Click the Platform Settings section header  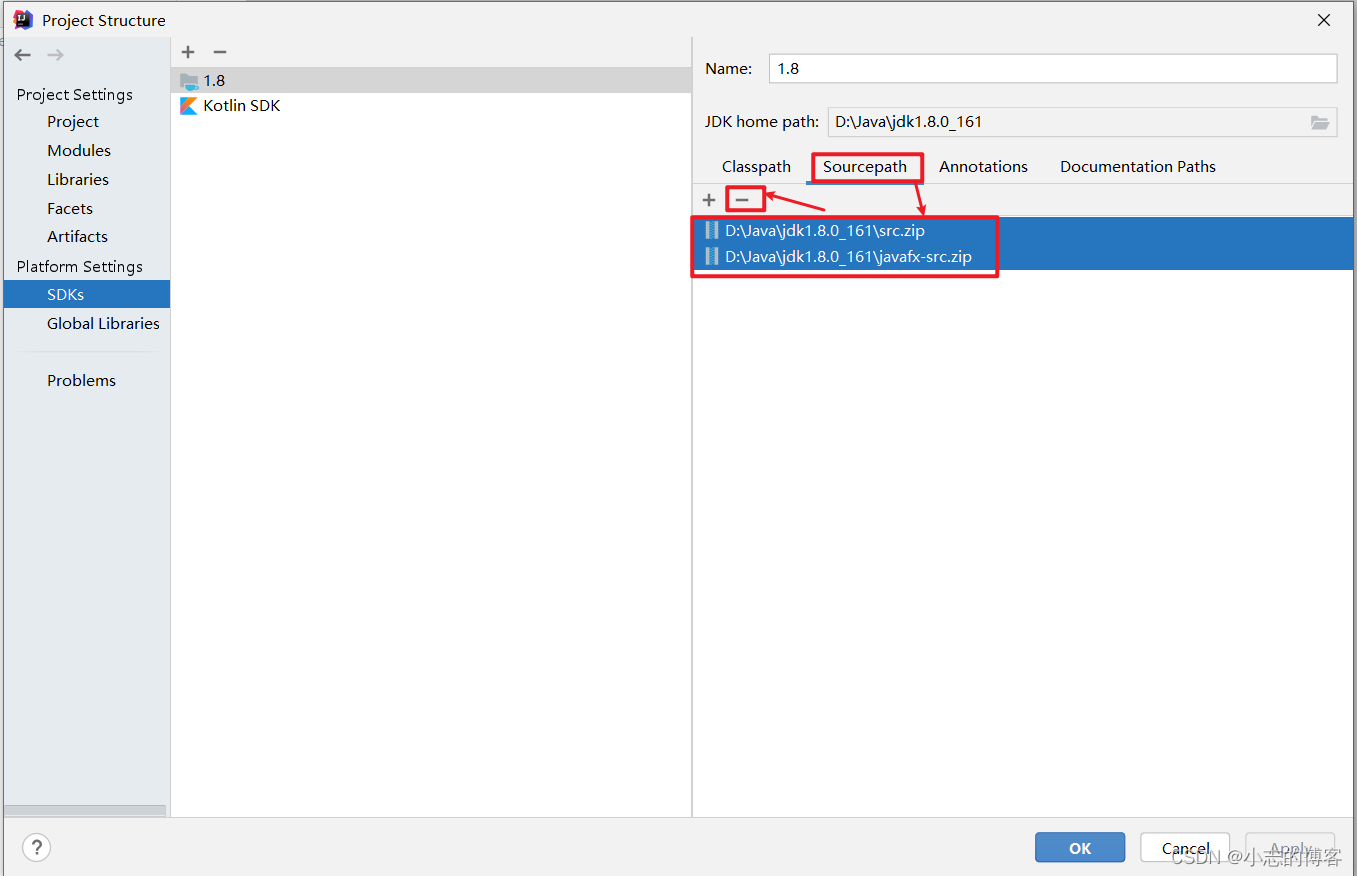point(79,266)
